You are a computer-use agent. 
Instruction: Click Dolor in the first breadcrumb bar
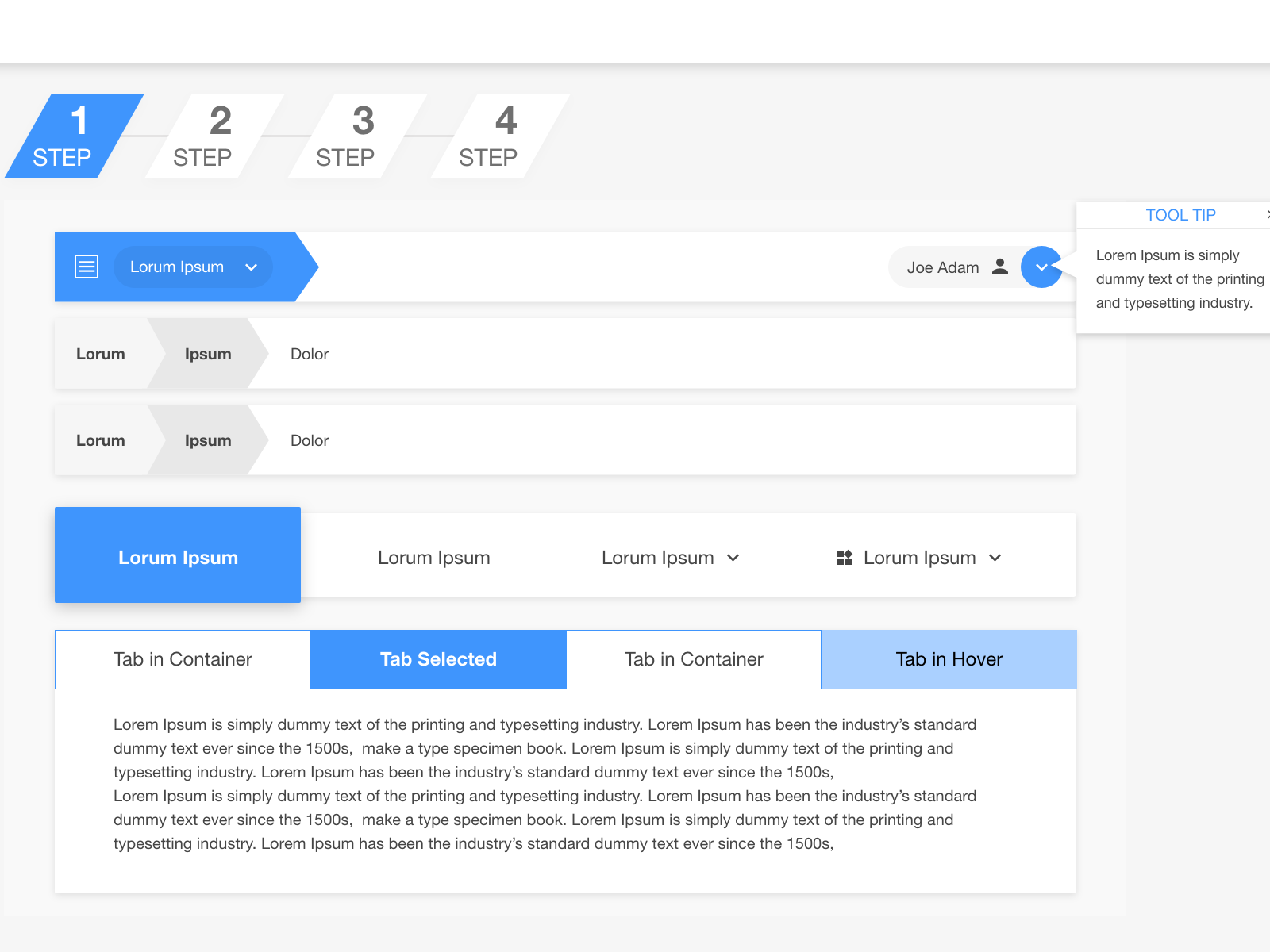309,354
